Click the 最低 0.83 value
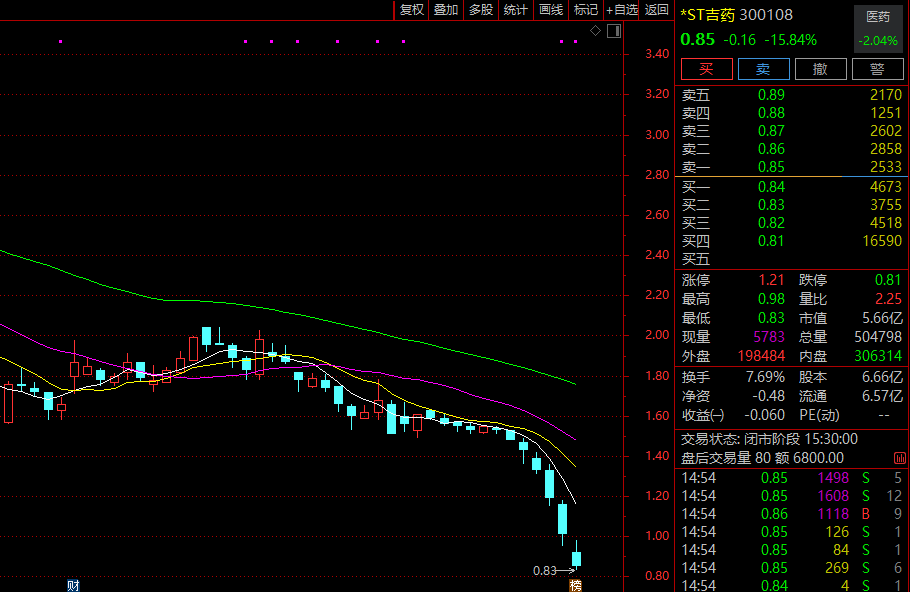 point(771,318)
